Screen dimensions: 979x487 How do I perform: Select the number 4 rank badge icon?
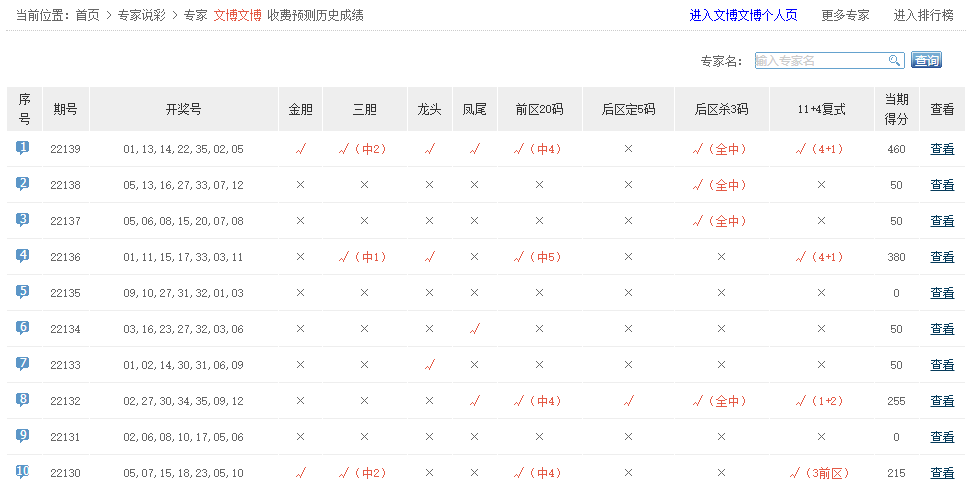coord(23,256)
